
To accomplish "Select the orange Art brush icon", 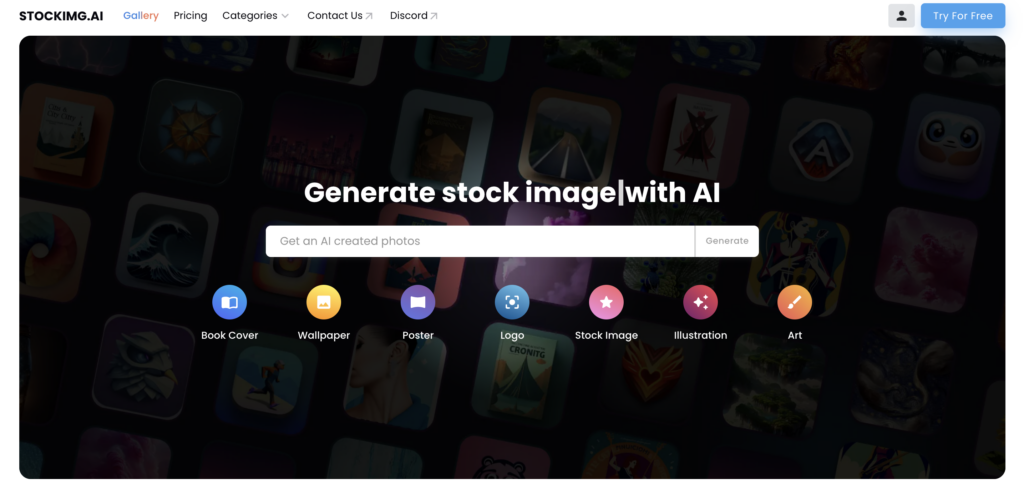I will (x=795, y=303).
